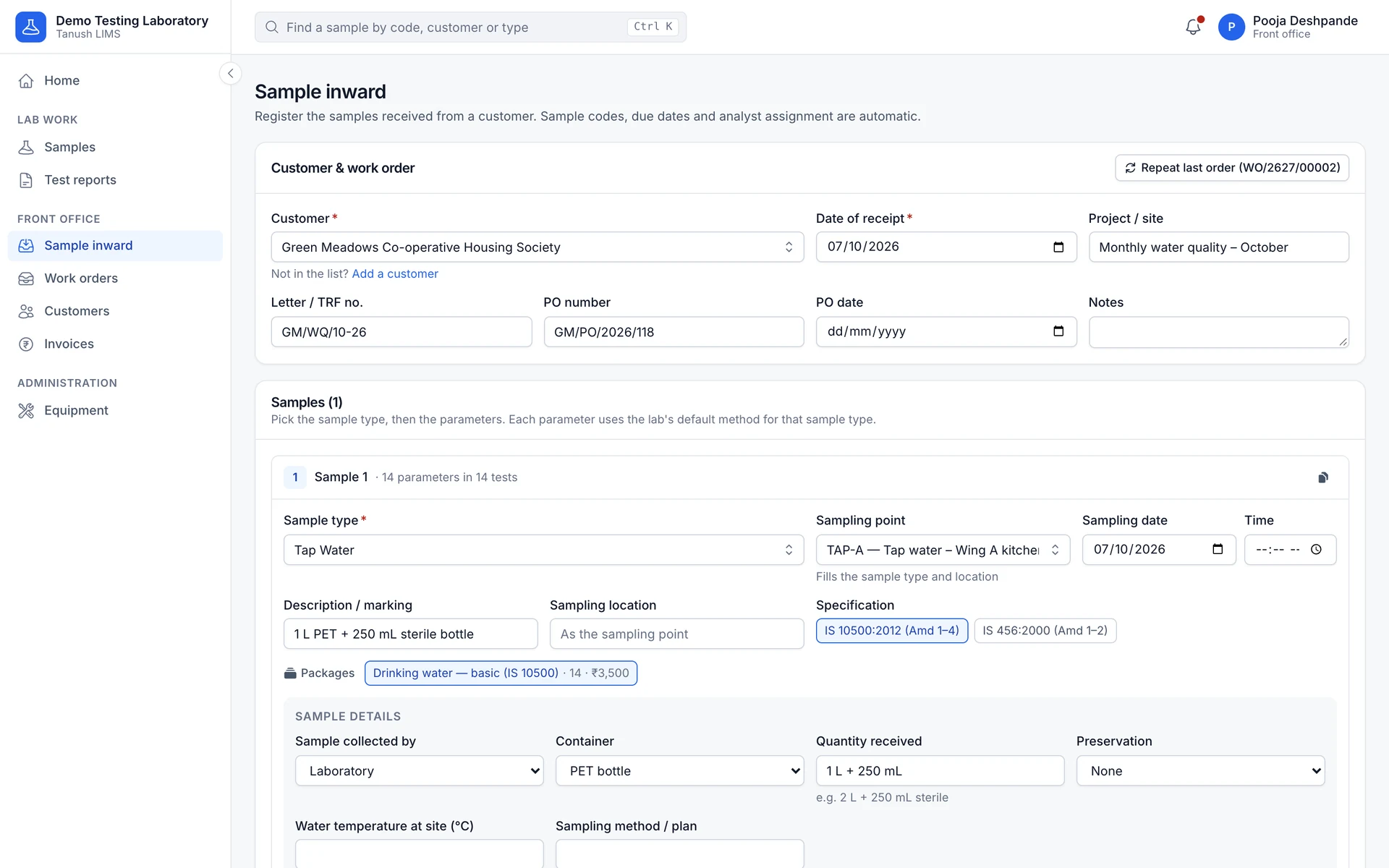Click the search magnifier icon
The image size is (1389, 868).
point(272,27)
